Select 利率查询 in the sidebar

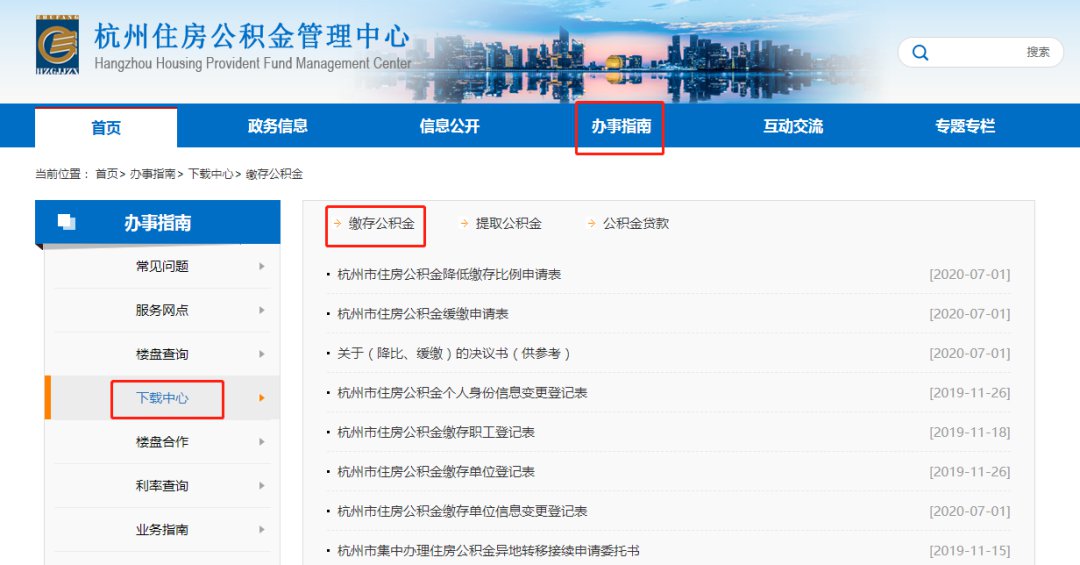pyautogui.click(x=162, y=486)
